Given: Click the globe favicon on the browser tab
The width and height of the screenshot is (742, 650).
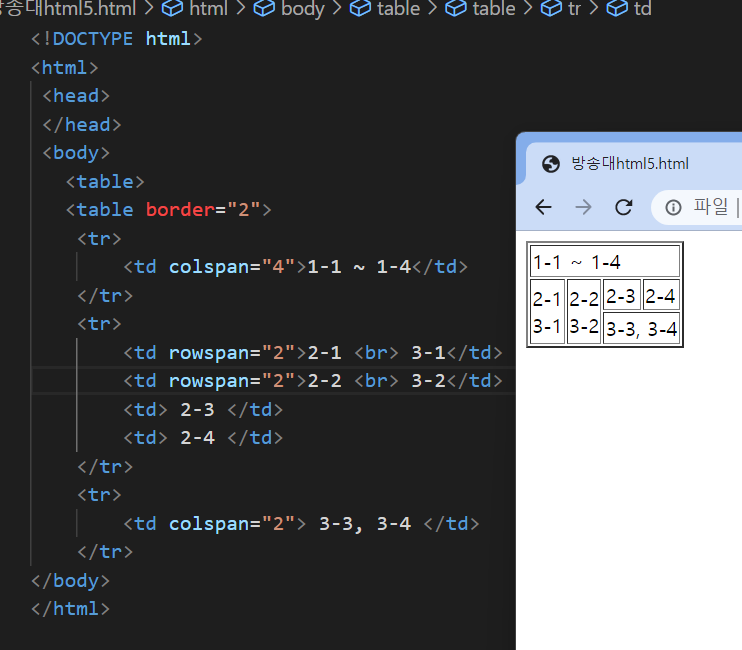Looking at the screenshot, I should 550,164.
